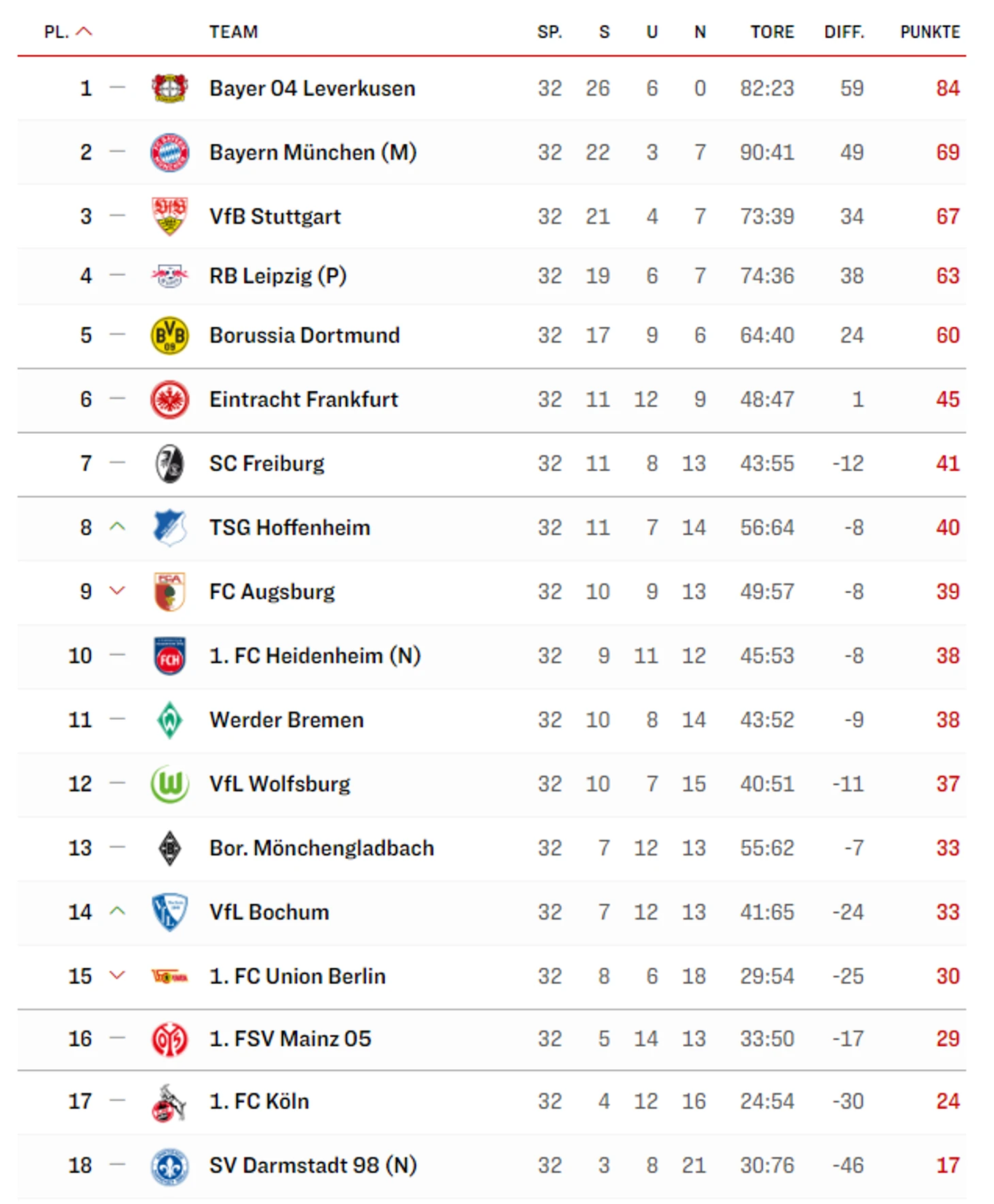Click the DIFF. column header
The height and width of the screenshot is (1204, 994).
(844, 32)
